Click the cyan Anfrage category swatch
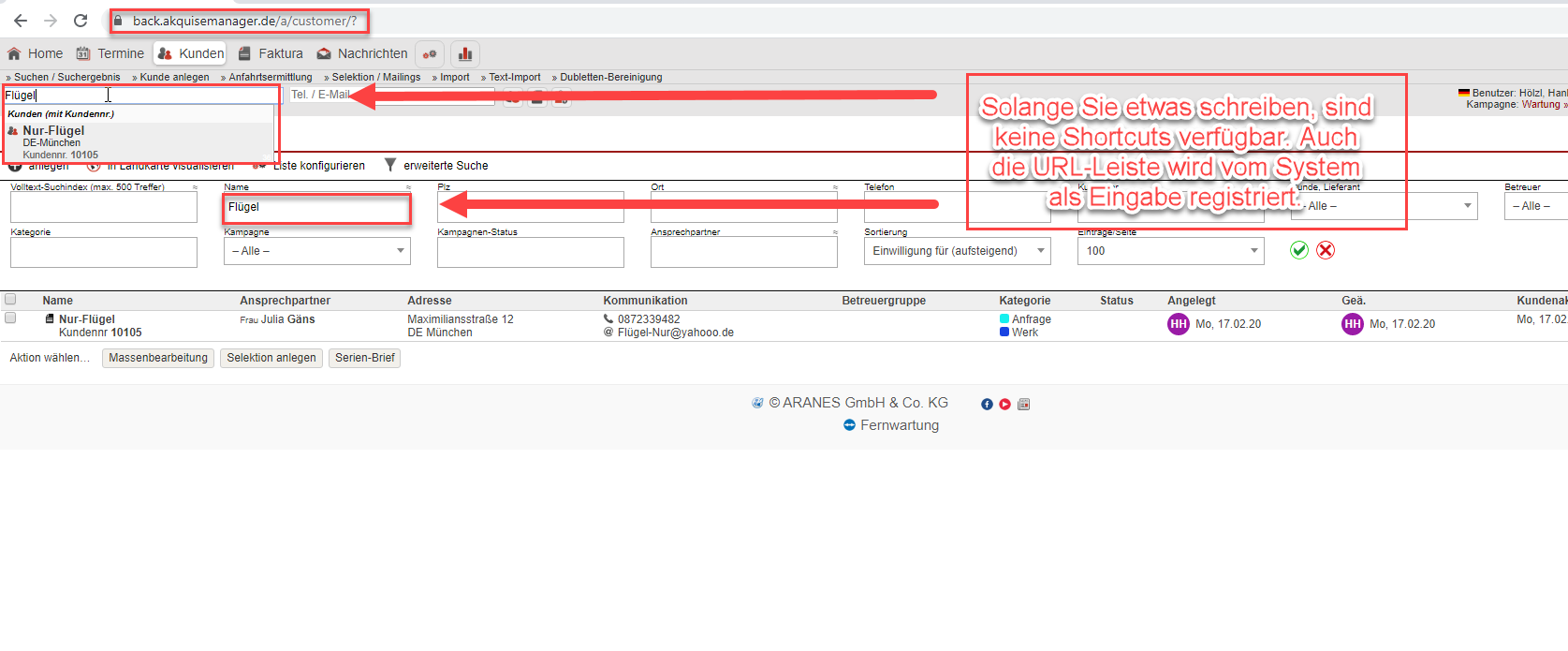 (1004, 319)
